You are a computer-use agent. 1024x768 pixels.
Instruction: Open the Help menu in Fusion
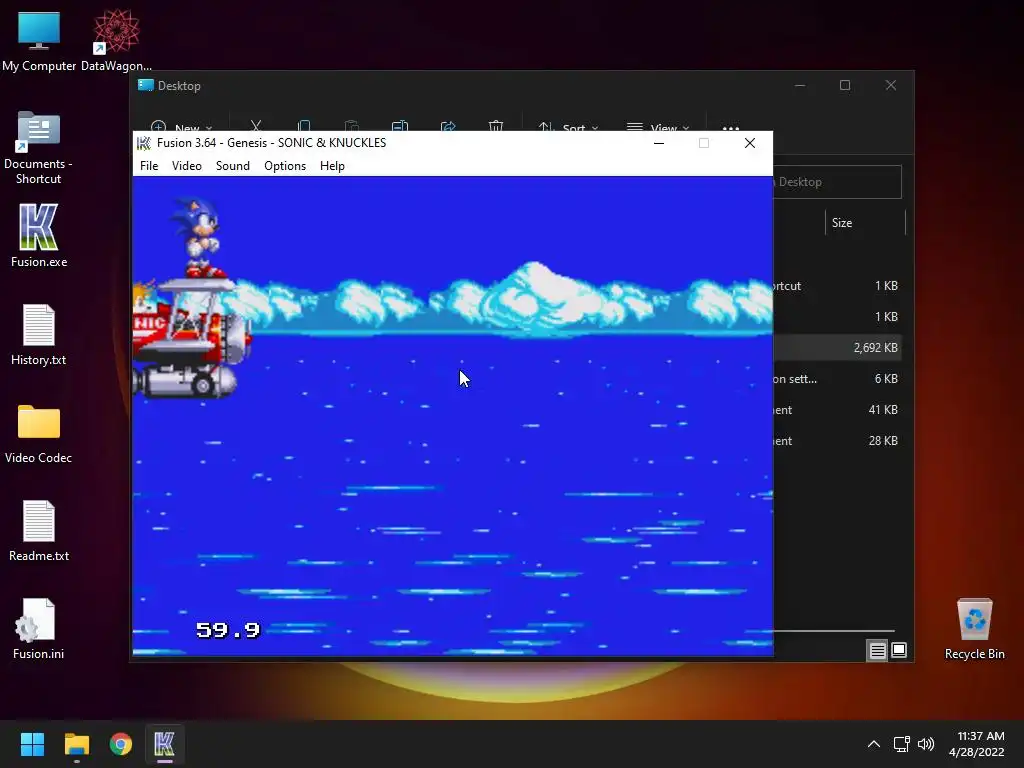pyautogui.click(x=332, y=166)
